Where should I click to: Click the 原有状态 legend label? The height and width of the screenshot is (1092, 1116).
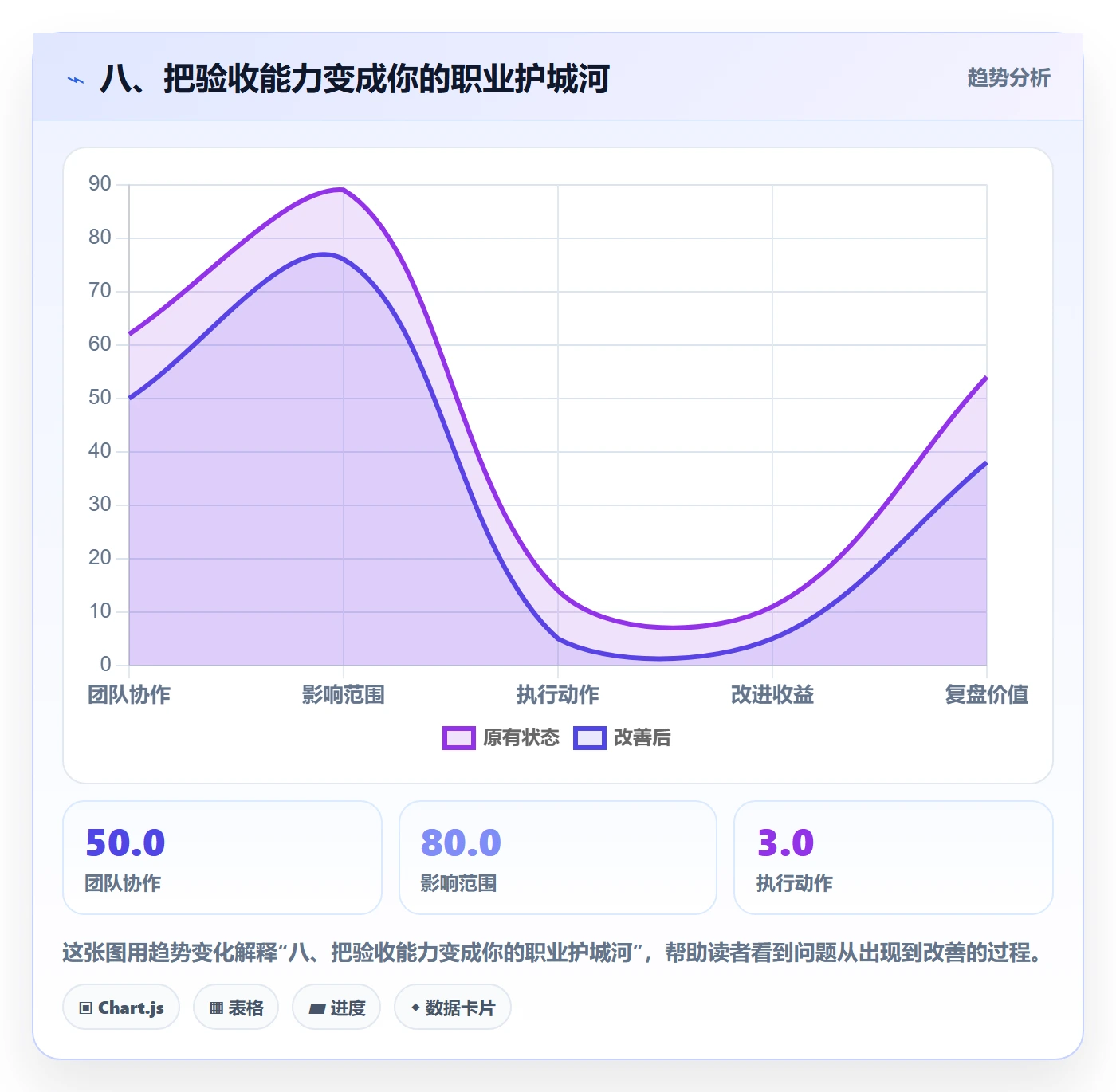coord(521,738)
